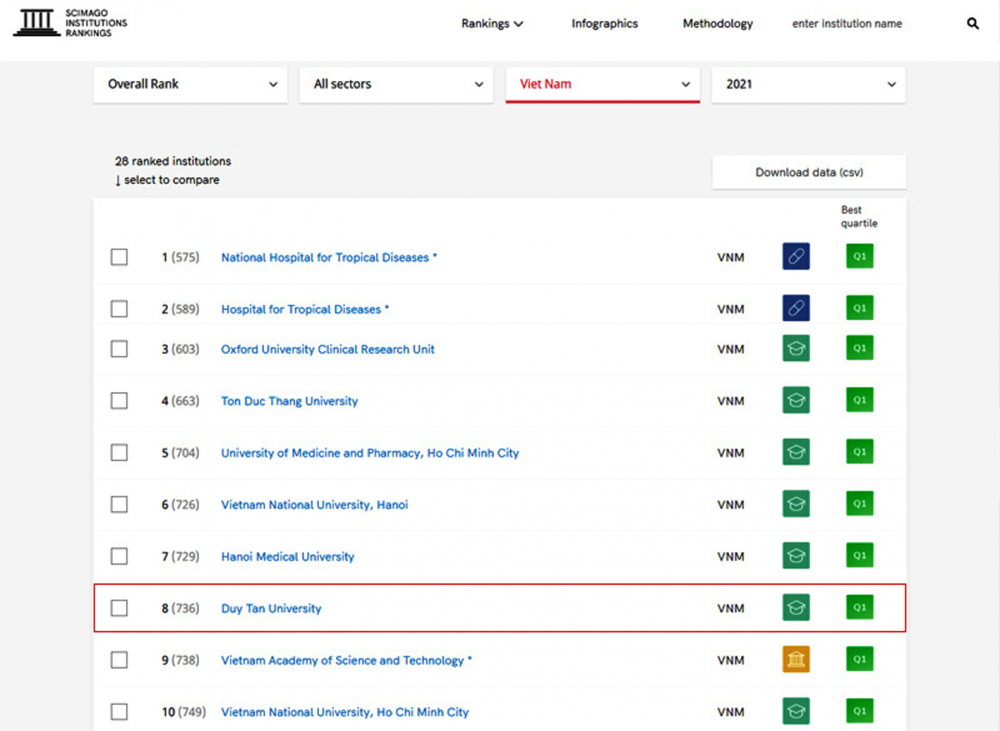
Task: Open the Viet Nam country dropdown
Action: click(603, 84)
